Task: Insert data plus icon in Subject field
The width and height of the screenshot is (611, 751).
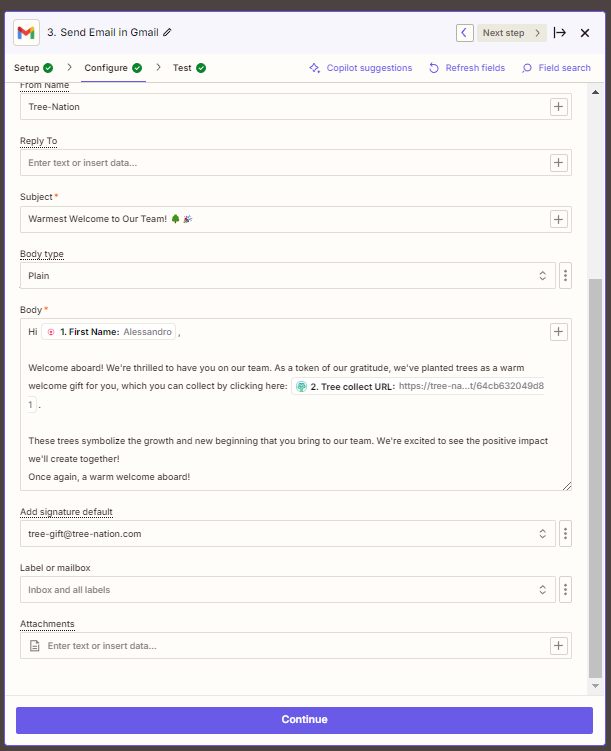Action: pos(558,219)
